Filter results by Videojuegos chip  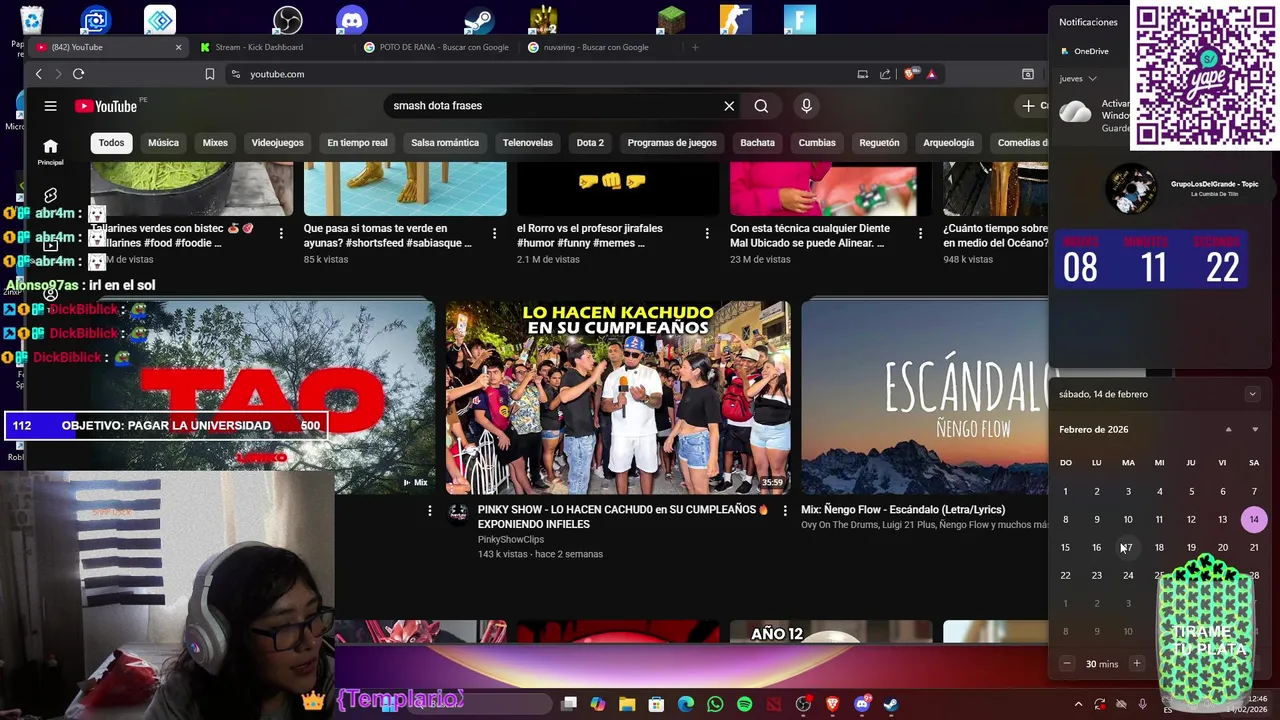(277, 143)
